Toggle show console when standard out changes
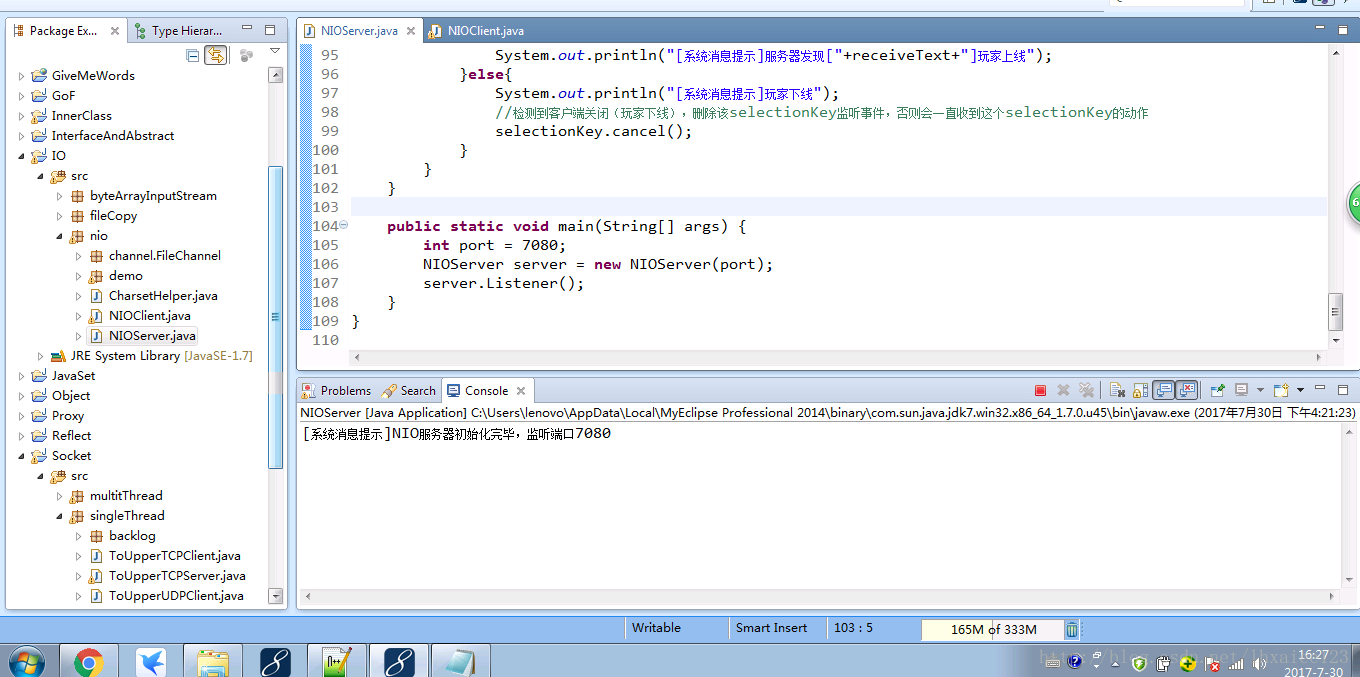The image size is (1360, 677). pyautogui.click(x=1164, y=390)
